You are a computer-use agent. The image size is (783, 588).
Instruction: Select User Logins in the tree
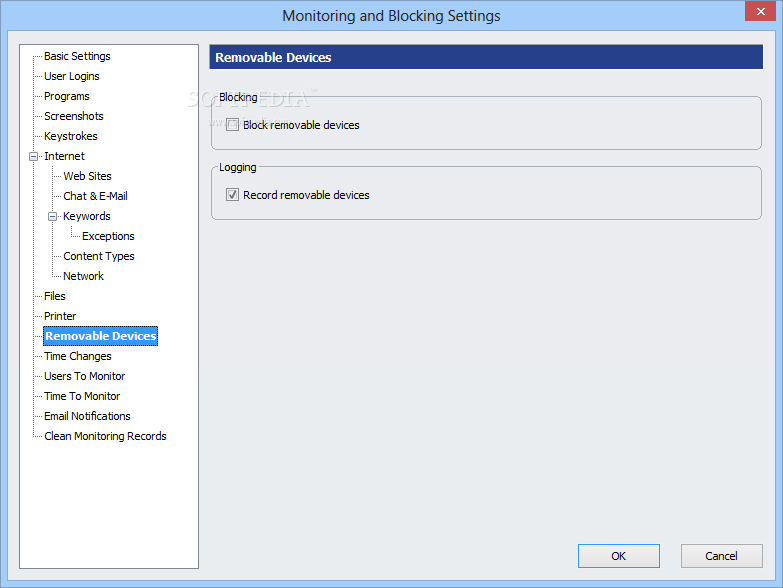[72, 76]
